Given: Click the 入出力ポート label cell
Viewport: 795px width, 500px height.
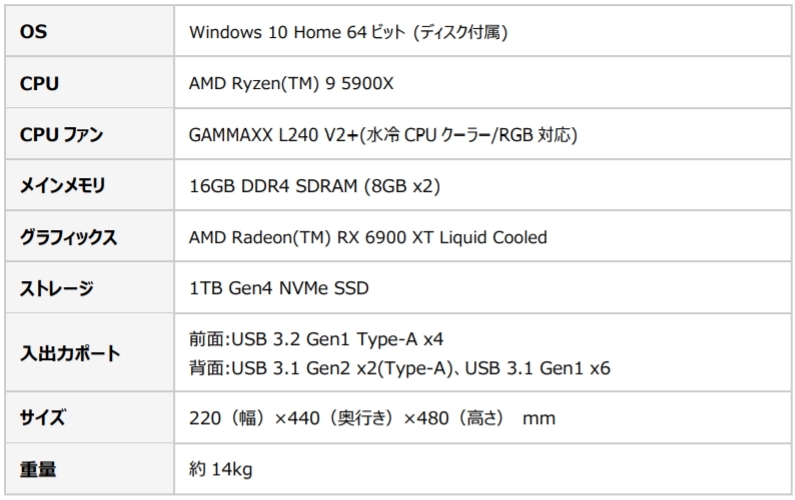Looking at the screenshot, I should [x=70, y=353].
